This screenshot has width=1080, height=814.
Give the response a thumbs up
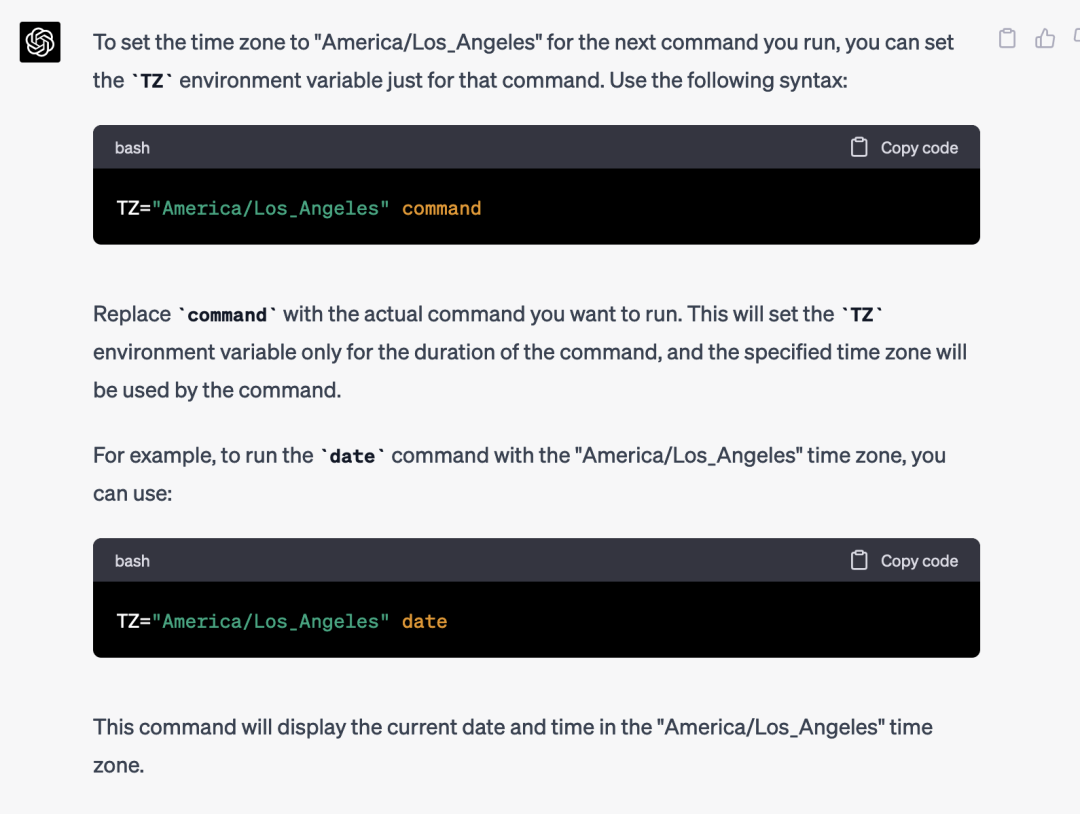[1045, 38]
